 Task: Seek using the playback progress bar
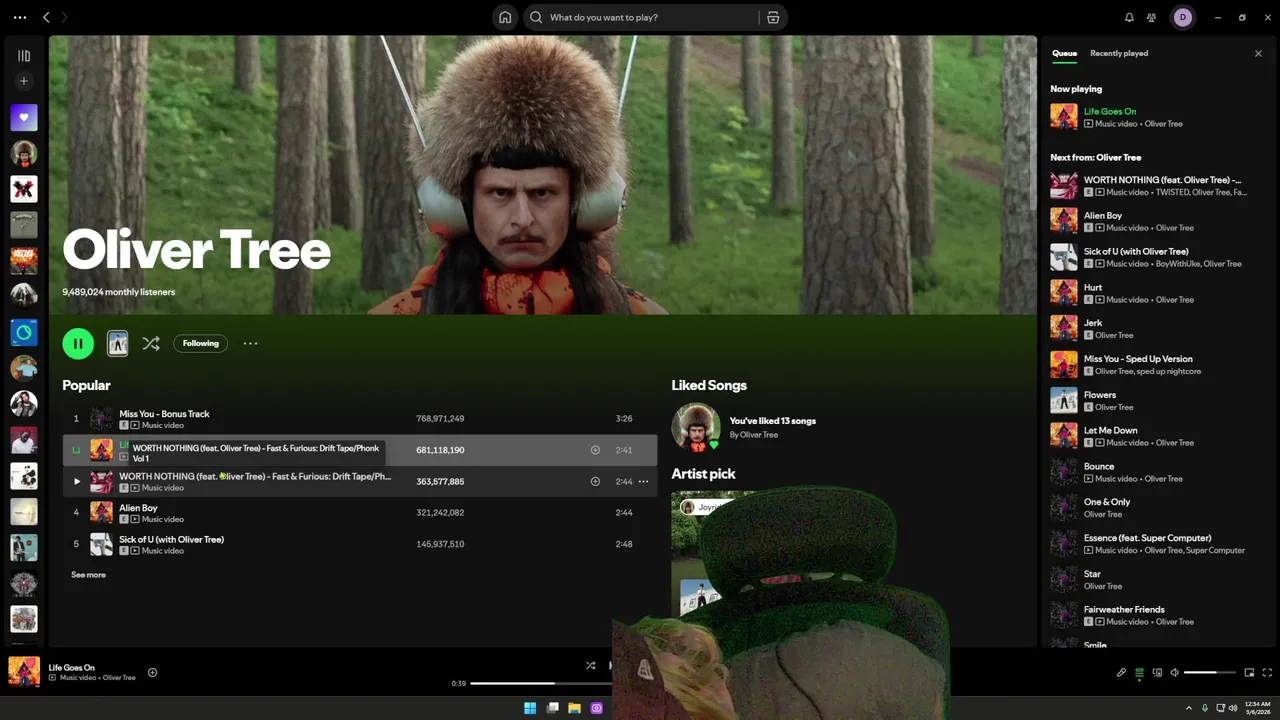click(x=541, y=683)
